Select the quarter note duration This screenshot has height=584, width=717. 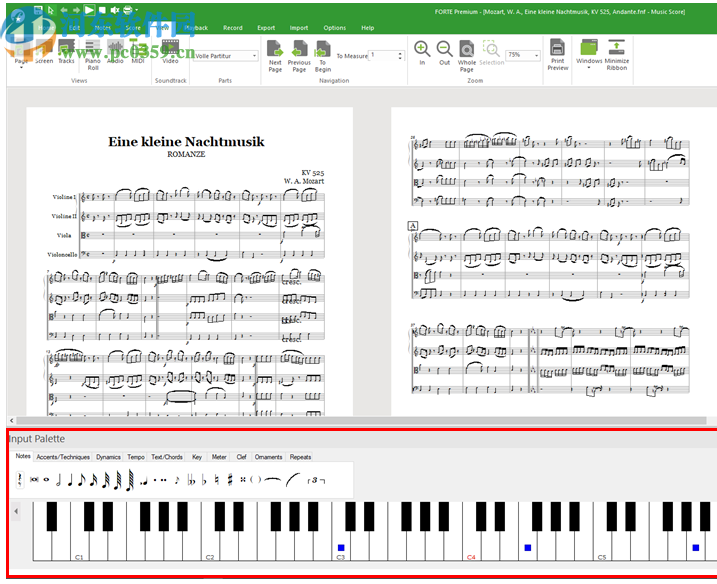point(70,480)
